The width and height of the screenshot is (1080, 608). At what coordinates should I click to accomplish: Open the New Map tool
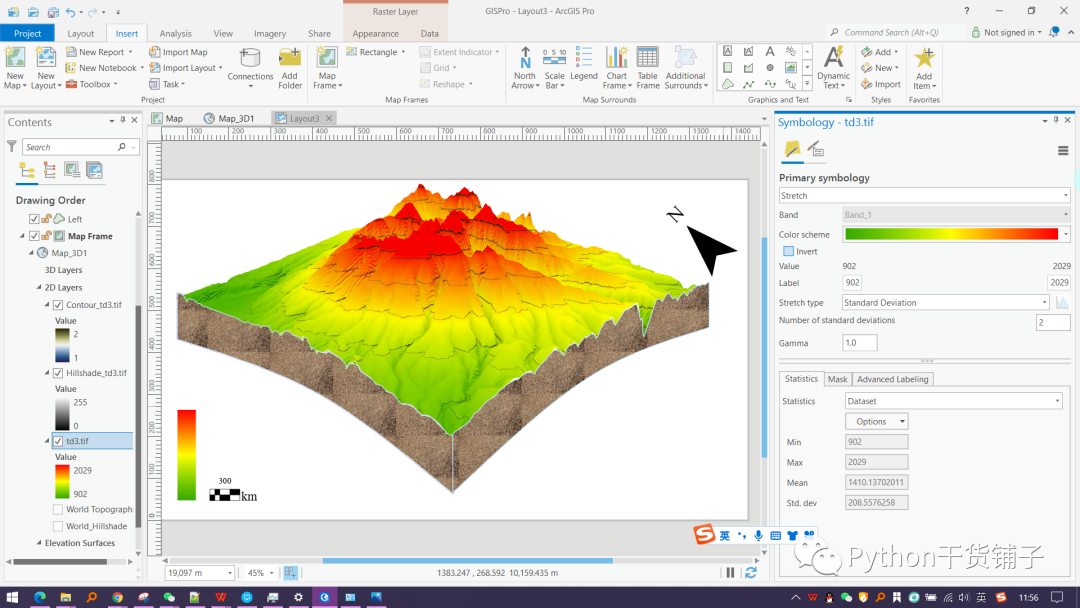tap(15, 67)
